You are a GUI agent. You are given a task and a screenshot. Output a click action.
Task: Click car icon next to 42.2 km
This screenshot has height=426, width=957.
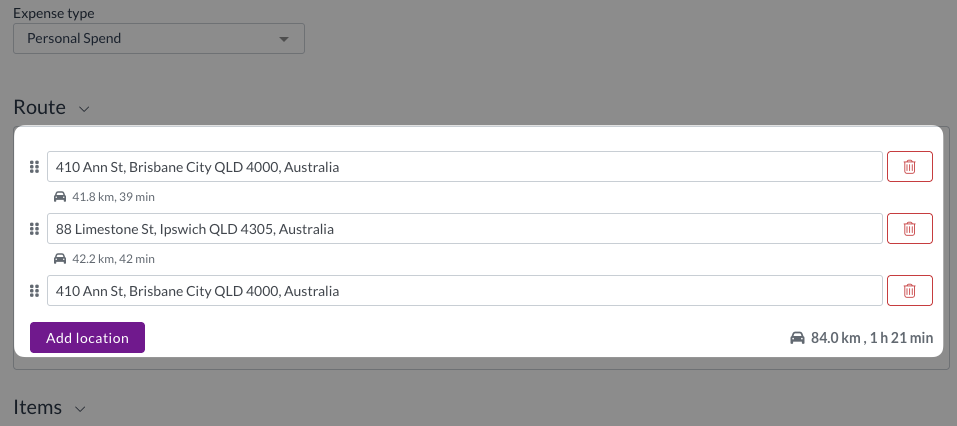60,259
